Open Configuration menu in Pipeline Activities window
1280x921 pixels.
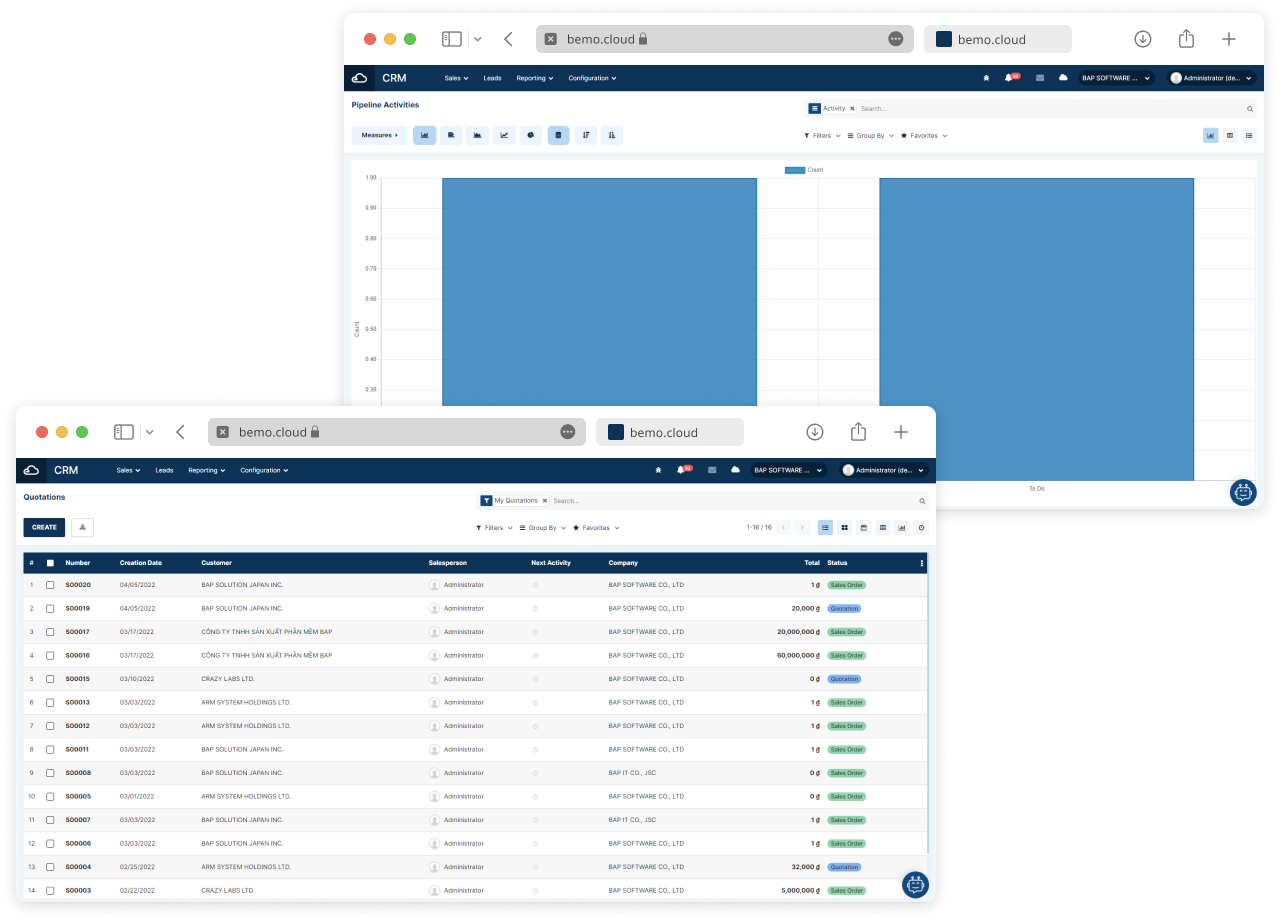[x=592, y=78]
